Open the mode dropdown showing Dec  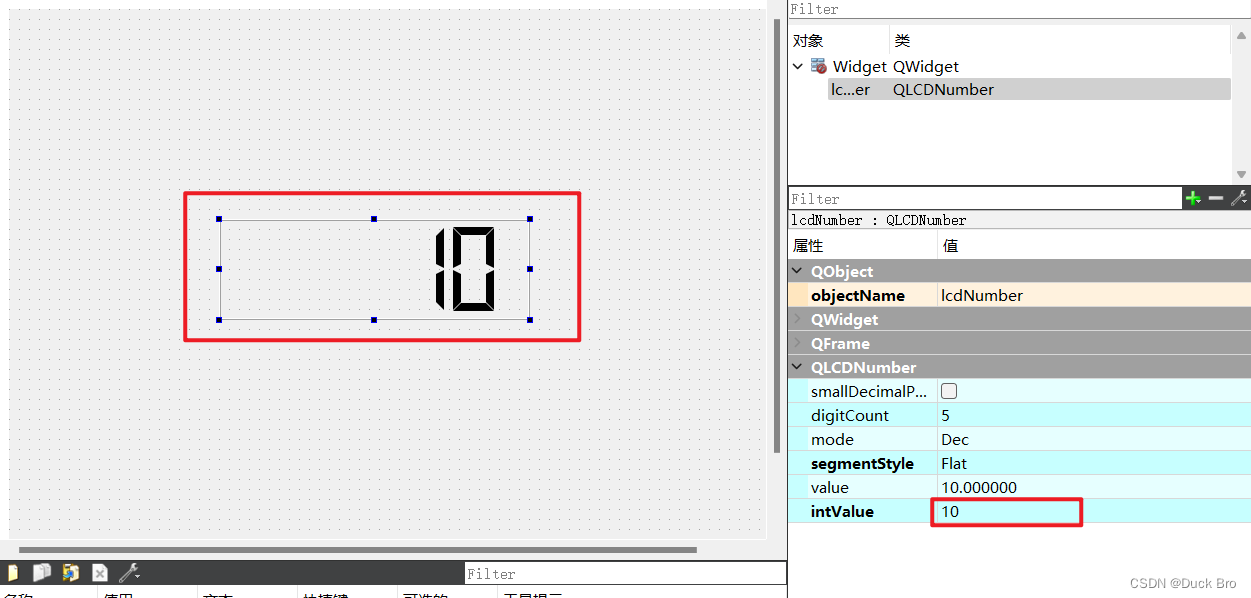[x=1000, y=439]
